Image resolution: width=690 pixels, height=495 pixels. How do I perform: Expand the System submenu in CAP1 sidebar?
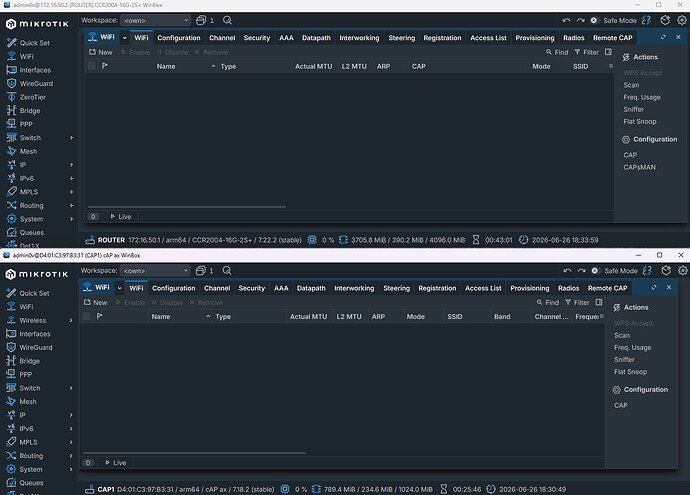[71, 469]
